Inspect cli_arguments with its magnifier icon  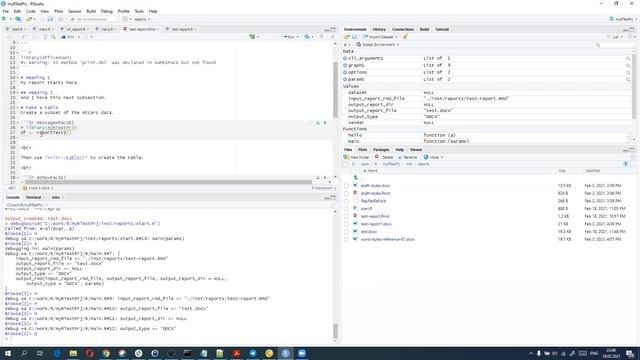point(628,58)
